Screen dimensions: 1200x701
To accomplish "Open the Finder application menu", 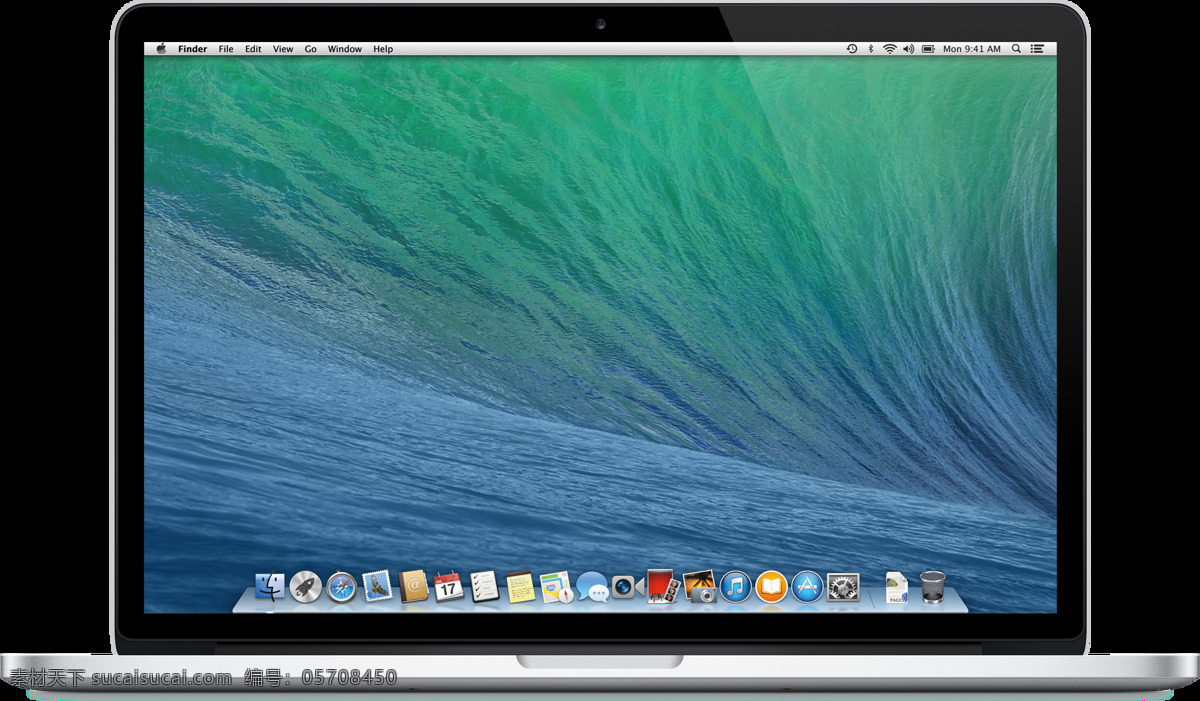I will click(x=193, y=49).
